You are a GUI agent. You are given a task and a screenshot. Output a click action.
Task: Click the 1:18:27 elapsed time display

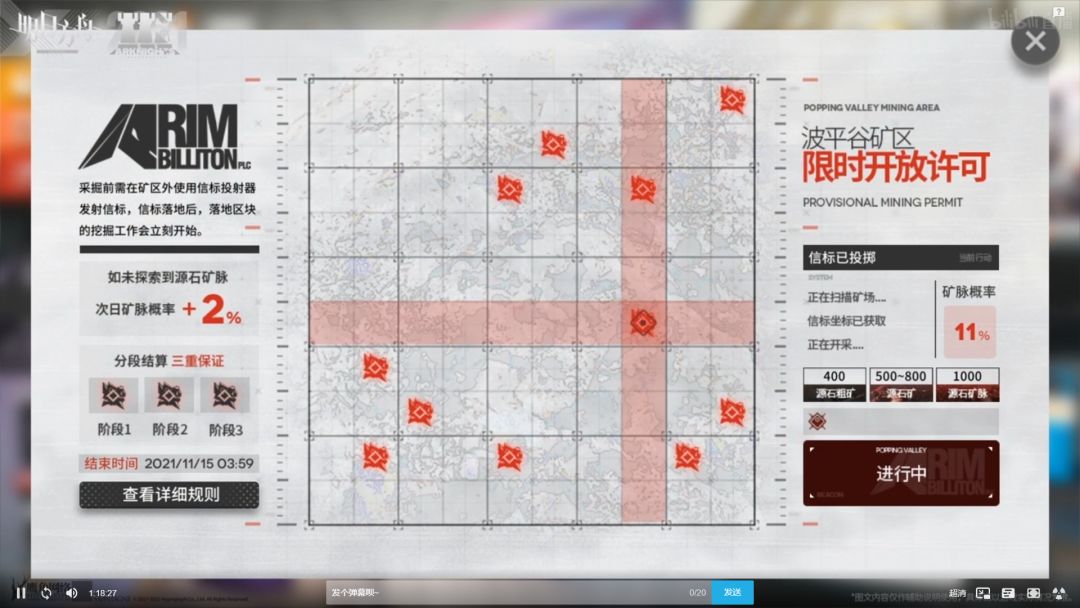pyautogui.click(x=103, y=593)
